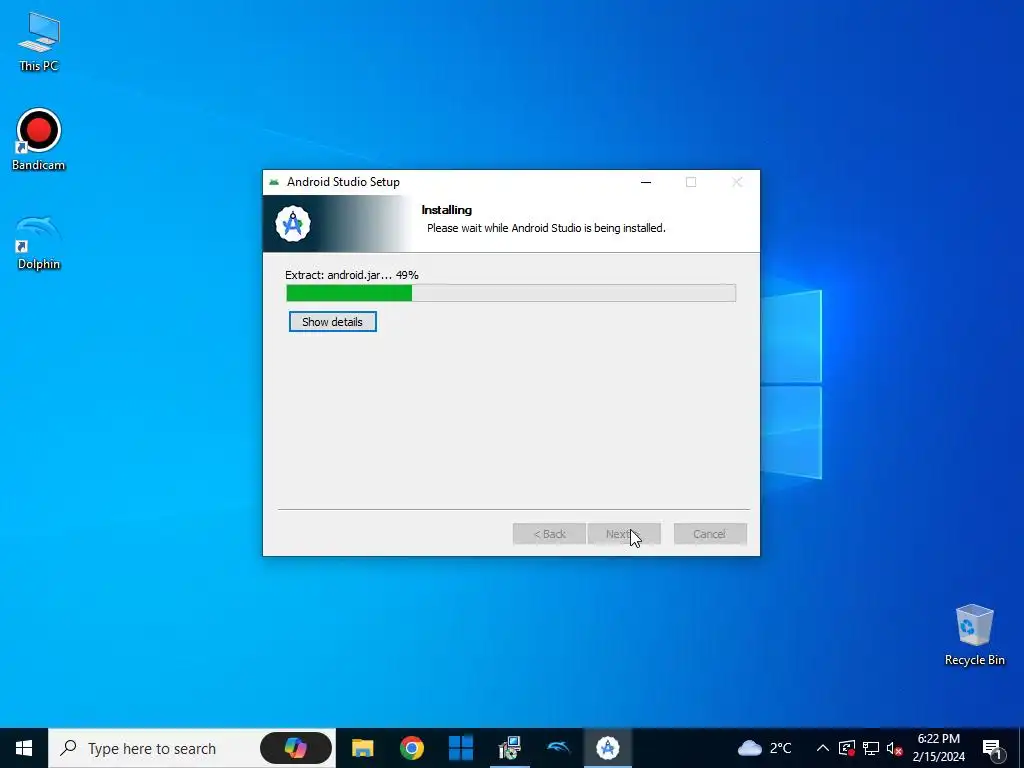1024x768 pixels.
Task: Click the Android Studio logo in installer header
Action: 293,224
